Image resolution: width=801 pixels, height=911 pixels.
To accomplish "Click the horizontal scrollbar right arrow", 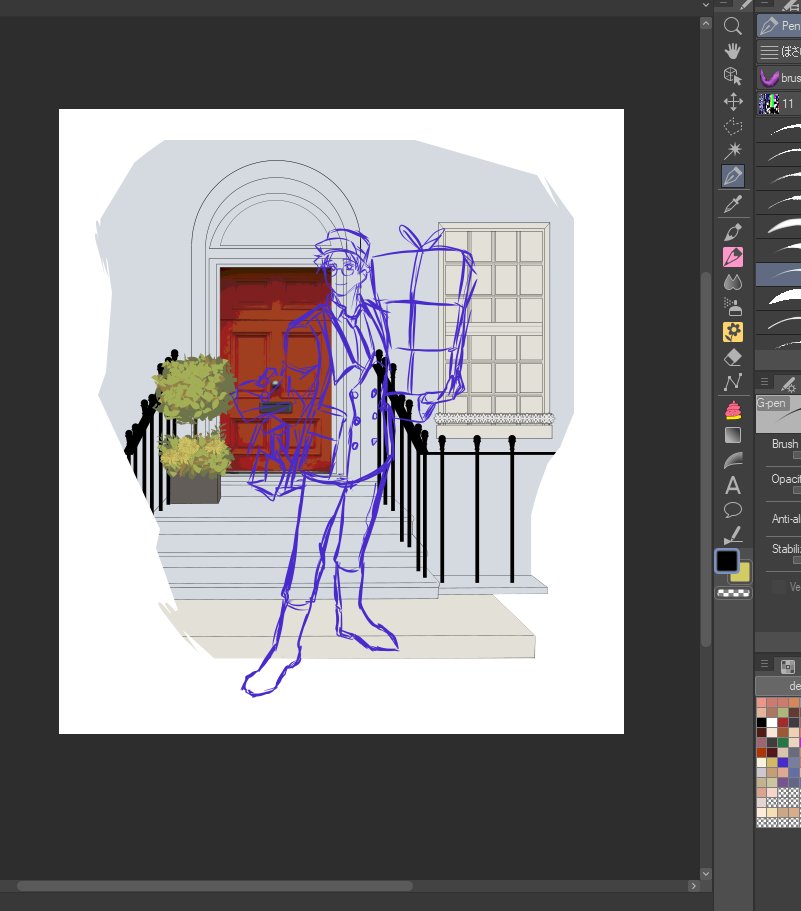I will click(x=693, y=885).
